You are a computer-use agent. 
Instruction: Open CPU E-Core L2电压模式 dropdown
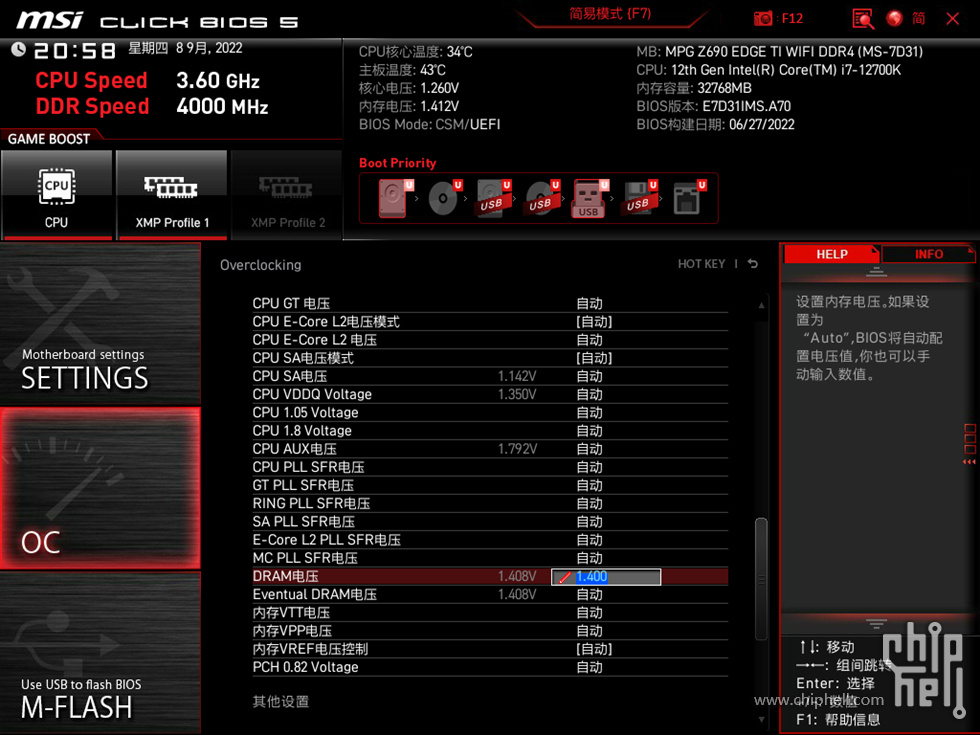tap(594, 322)
